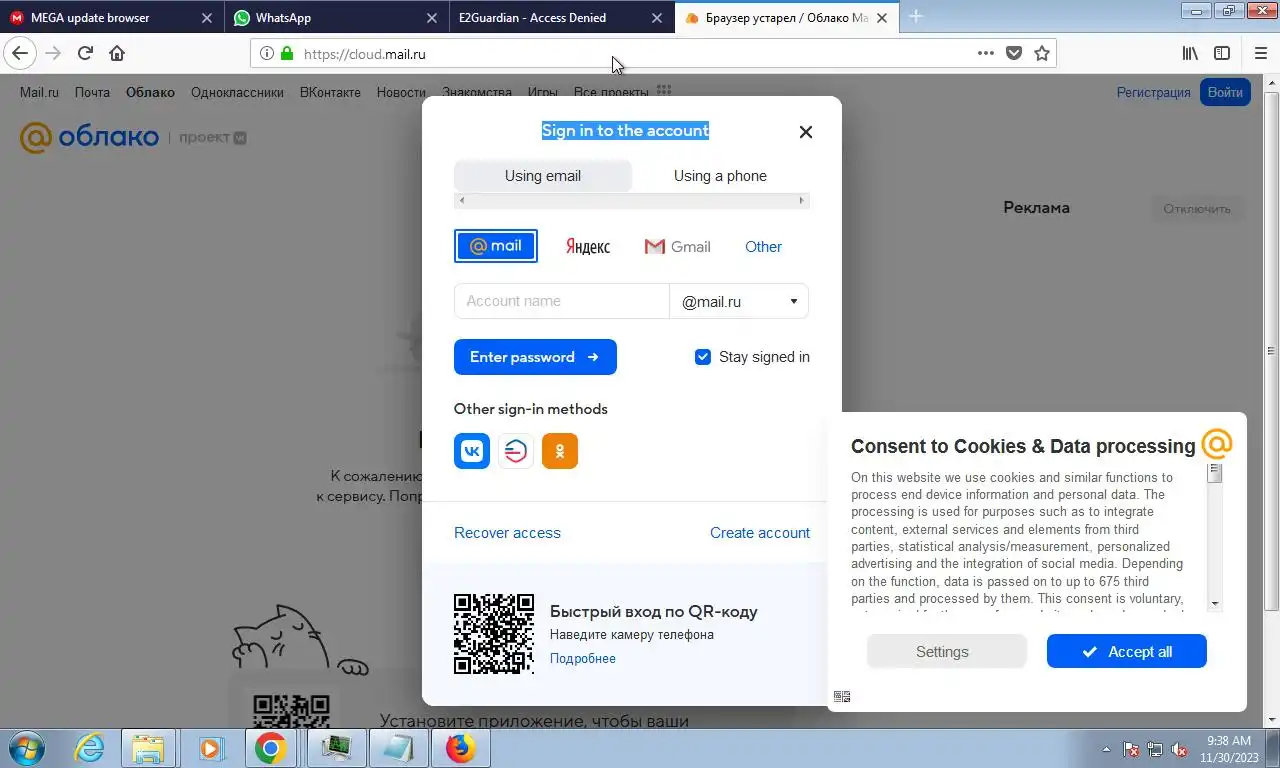Image resolution: width=1280 pixels, height=768 pixels.
Task: Click the QR code in dialog
Action: click(x=494, y=634)
